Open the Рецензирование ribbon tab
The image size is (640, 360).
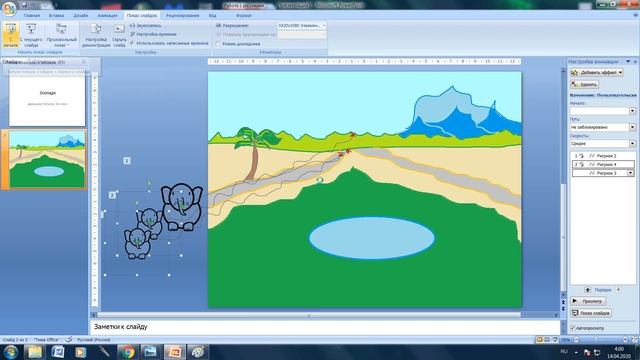click(182, 16)
